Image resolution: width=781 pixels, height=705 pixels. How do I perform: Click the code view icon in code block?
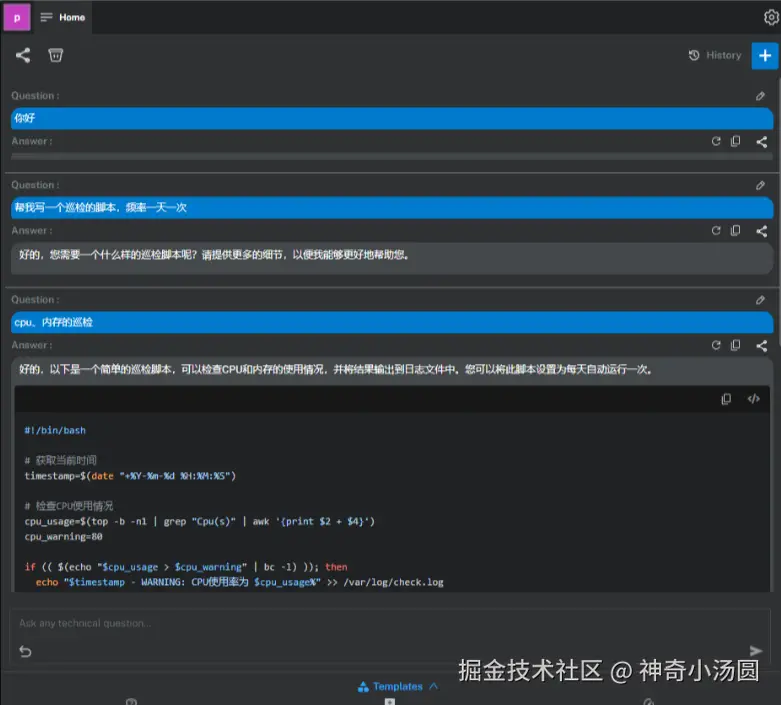click(x=753, y=399)
